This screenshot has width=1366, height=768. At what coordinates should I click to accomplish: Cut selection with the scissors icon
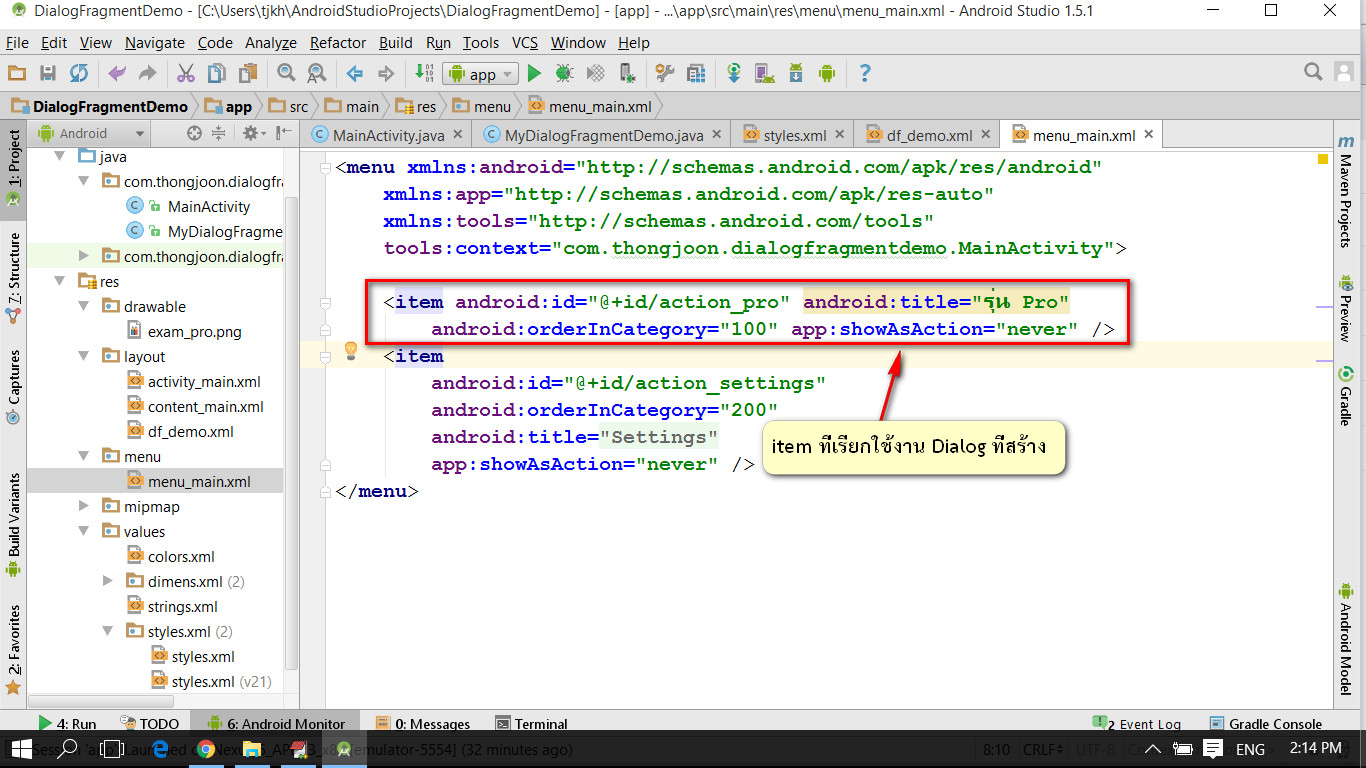pyautogui.click(x=185, y=73)
